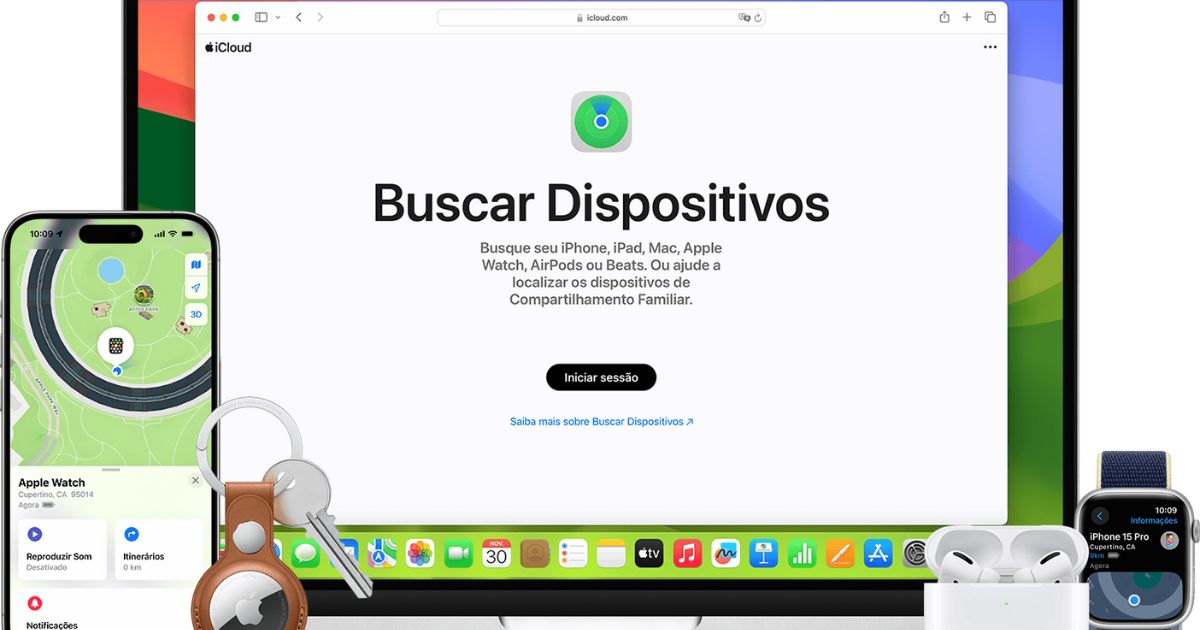Tap Itinerários on the iPhone
Image resolution: width=1200 pixels, height=630 pixels.
(158, 549)
